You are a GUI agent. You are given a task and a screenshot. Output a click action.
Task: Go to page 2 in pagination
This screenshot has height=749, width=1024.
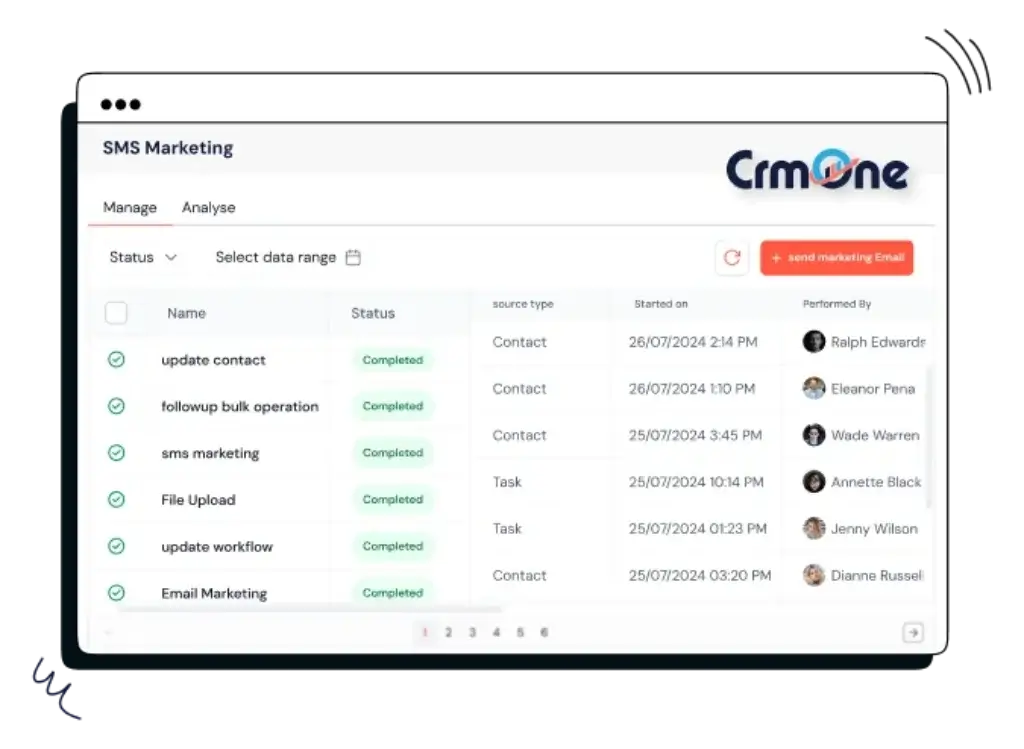(x=449, y=632)
